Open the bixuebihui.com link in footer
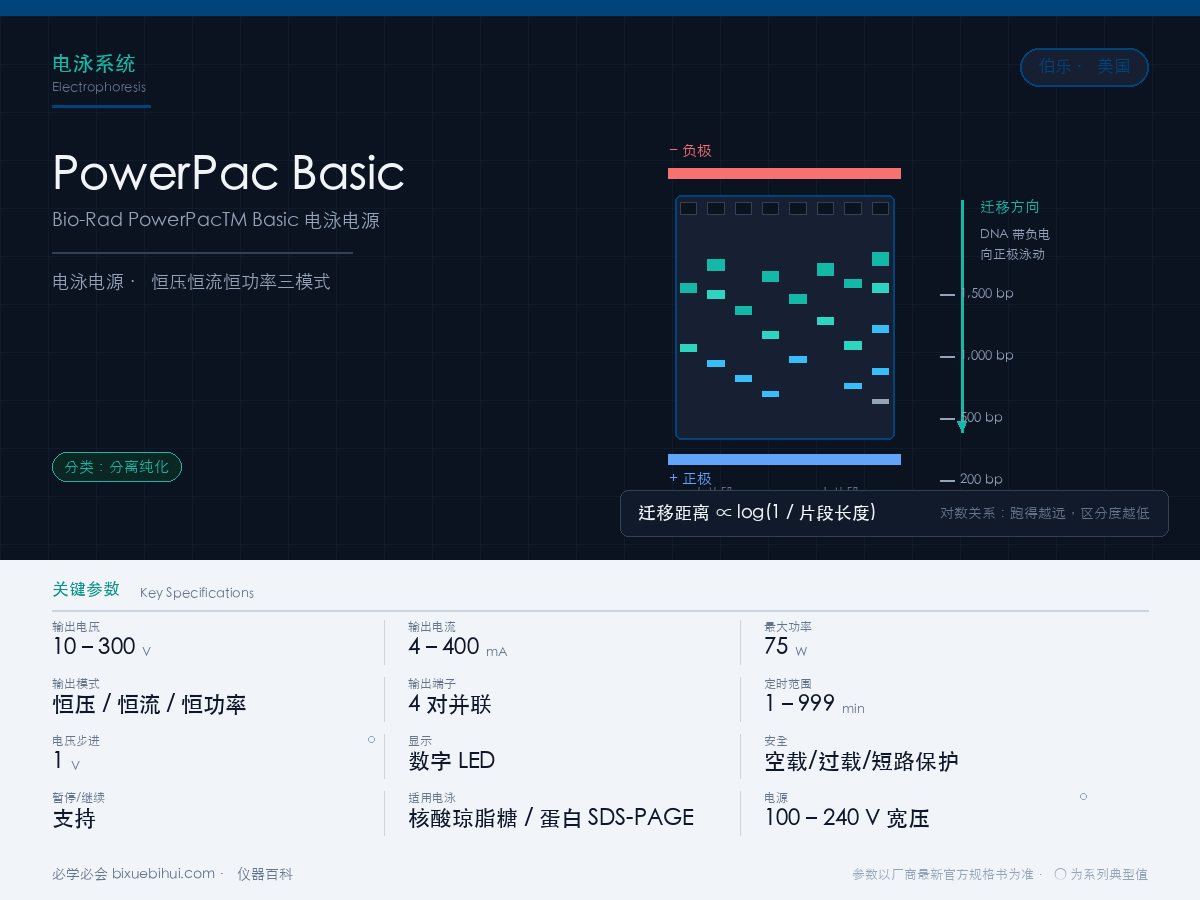The height and width of the screenshot is (900, 1200). tap(163, 874)
